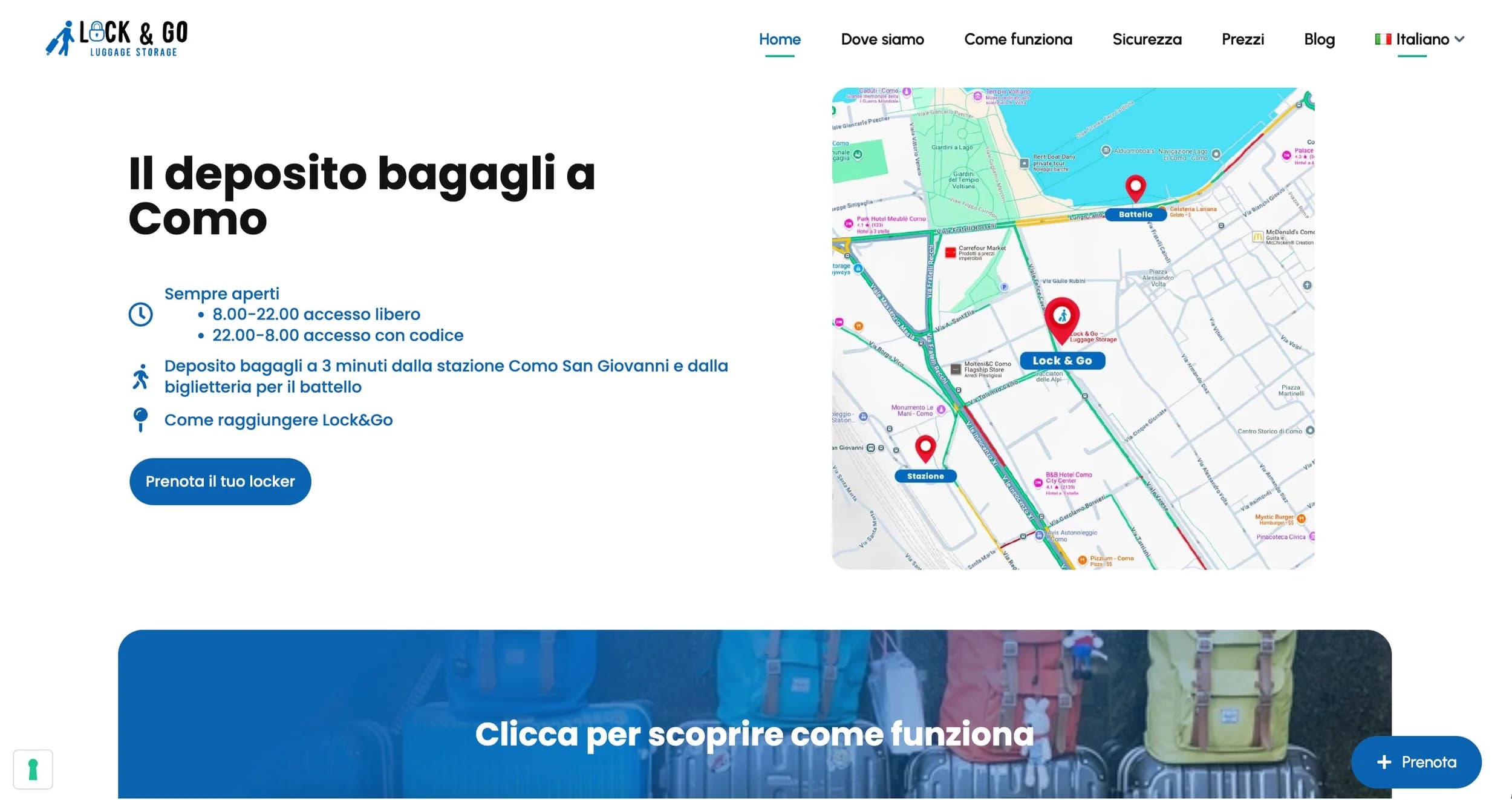Go to the Come funziona page
This screenshot has height=800, width=1512.
tap(1017, 39)
